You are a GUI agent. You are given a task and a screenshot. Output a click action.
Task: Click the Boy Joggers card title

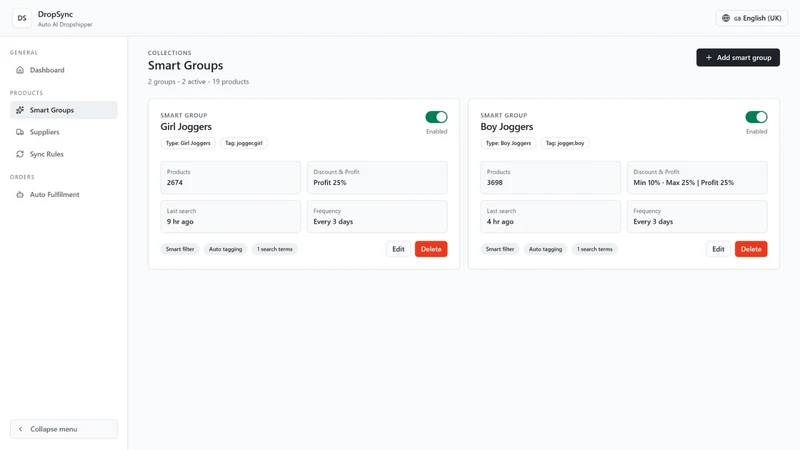point(507,127)
